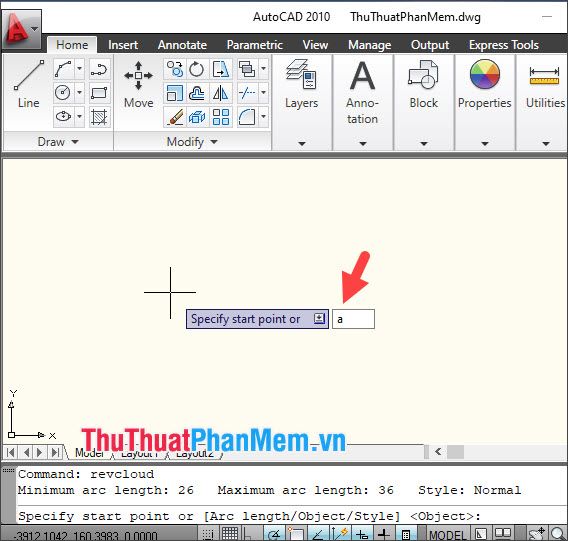
Task: Pick the Rectangle draw tool
Action: 99,93
